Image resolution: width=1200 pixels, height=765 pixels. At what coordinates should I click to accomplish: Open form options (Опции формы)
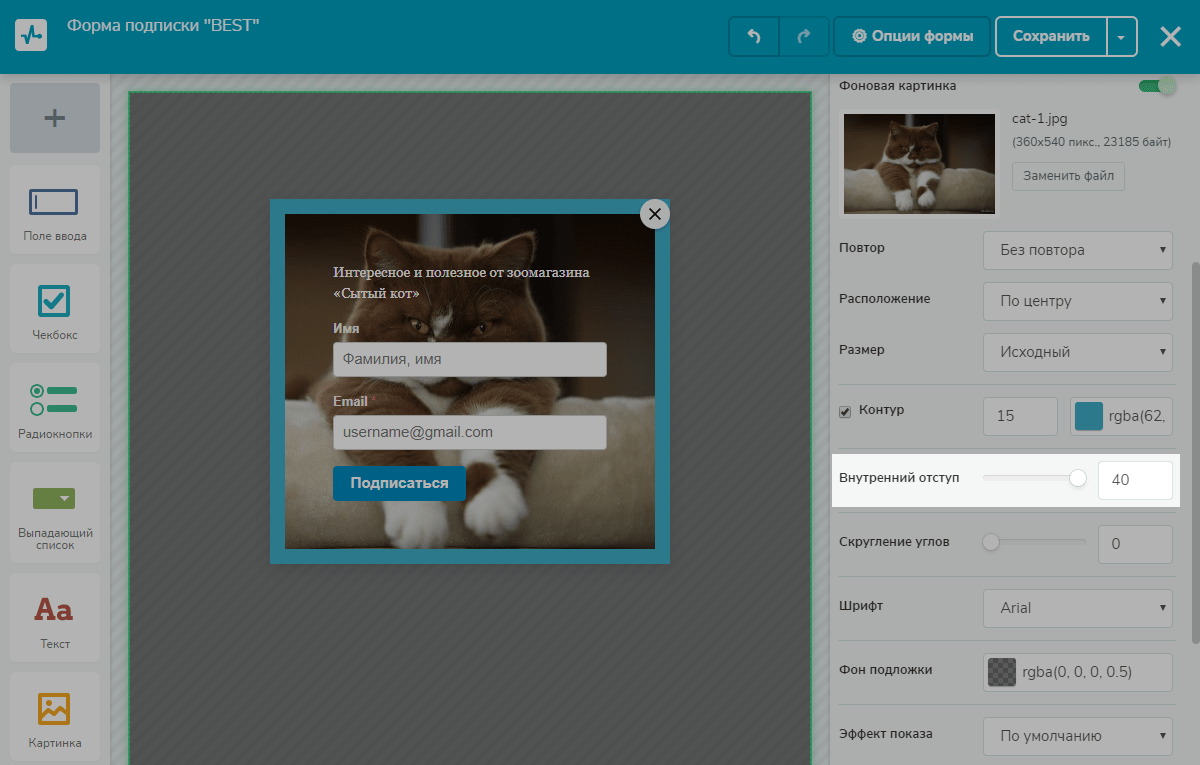coord(912,37)
